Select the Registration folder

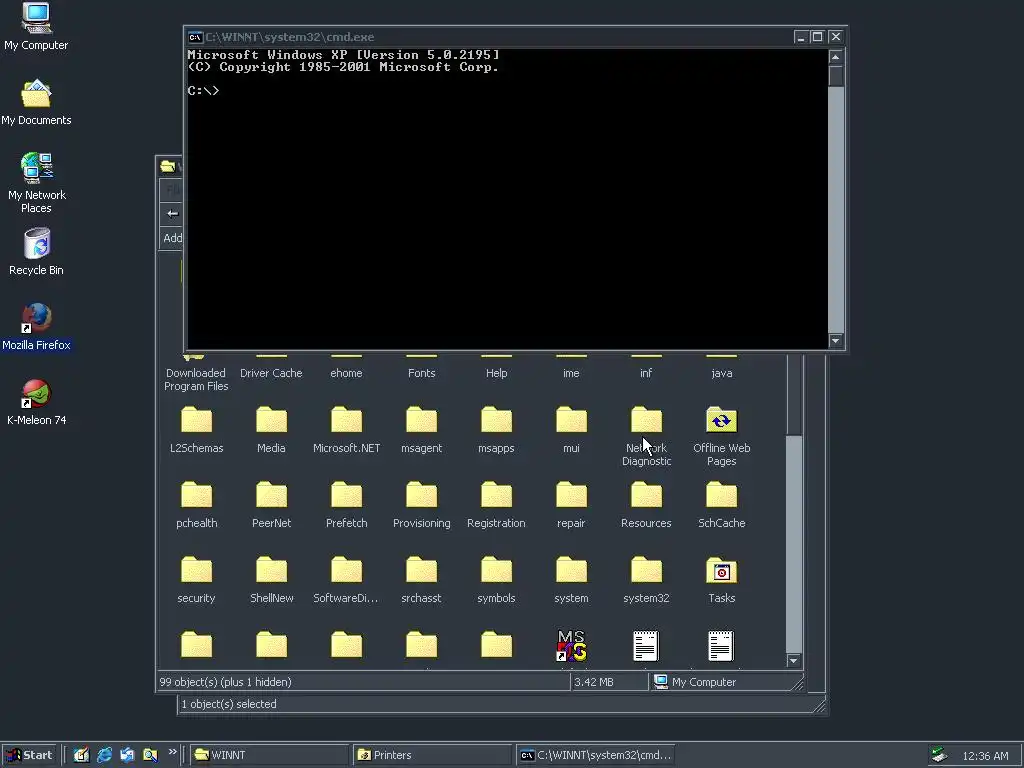coord(496,505)
